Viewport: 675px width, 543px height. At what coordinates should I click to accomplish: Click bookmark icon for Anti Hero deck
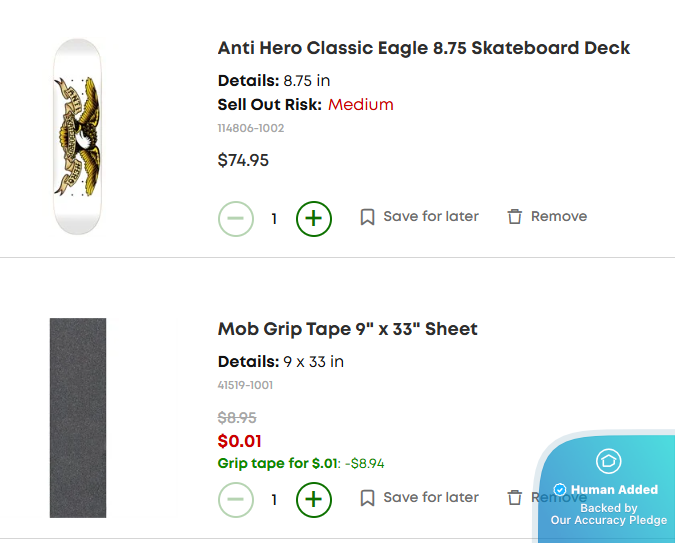click(368, 217)
